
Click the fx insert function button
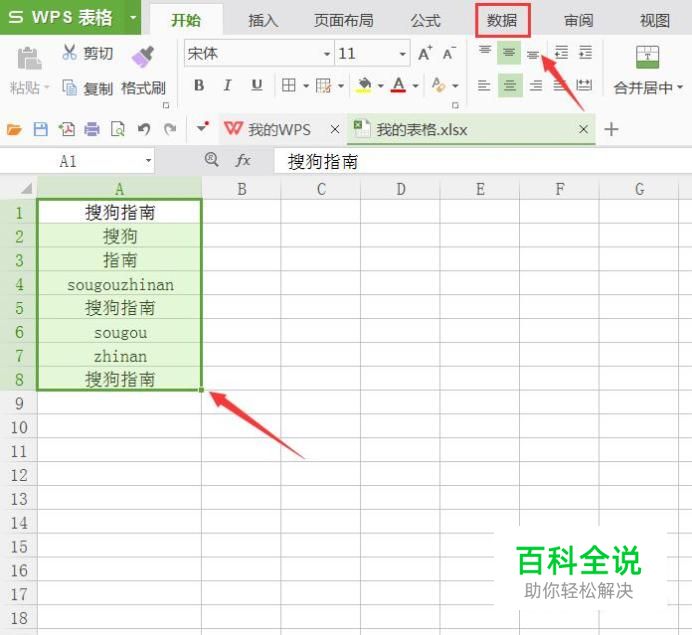243,160
